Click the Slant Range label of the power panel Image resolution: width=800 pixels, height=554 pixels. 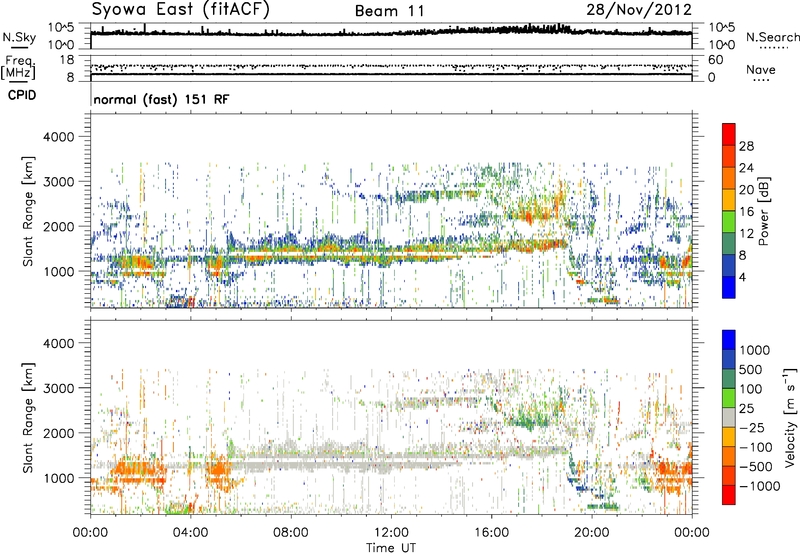tap(28, 211)
